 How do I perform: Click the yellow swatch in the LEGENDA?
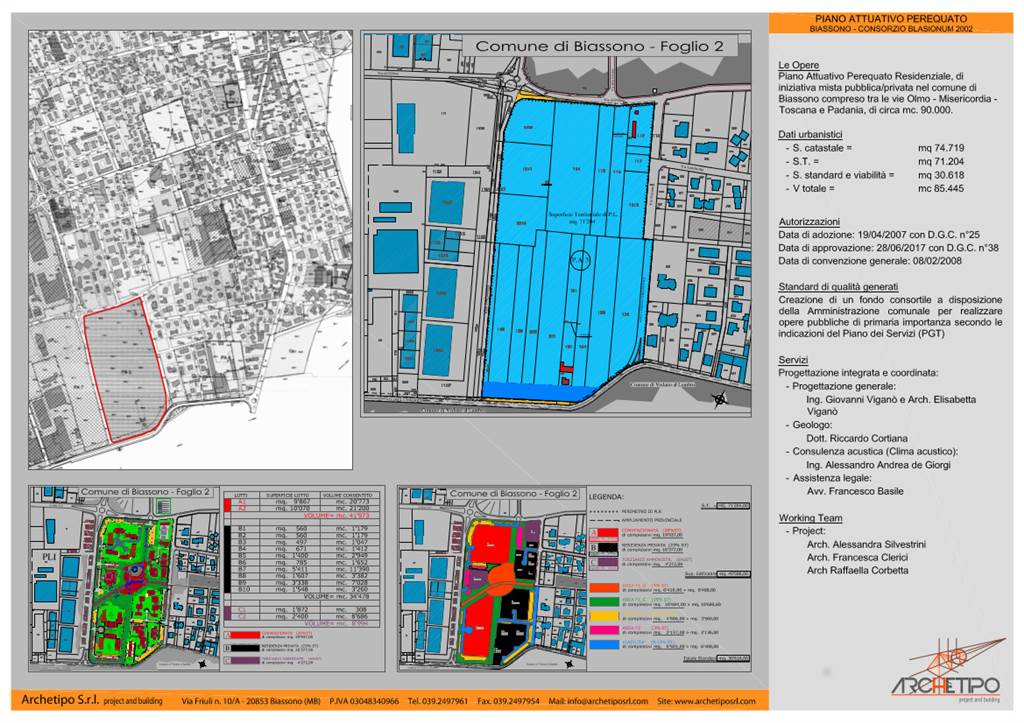[x=604, y=616]
